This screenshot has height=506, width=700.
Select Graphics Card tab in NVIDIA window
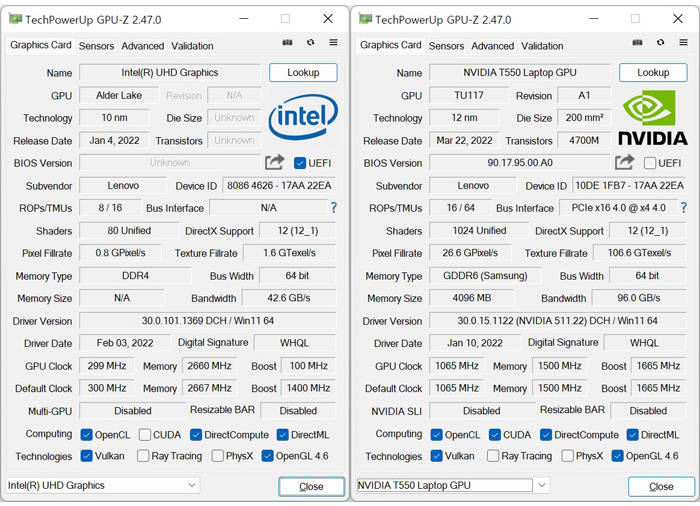pos(391,45)
